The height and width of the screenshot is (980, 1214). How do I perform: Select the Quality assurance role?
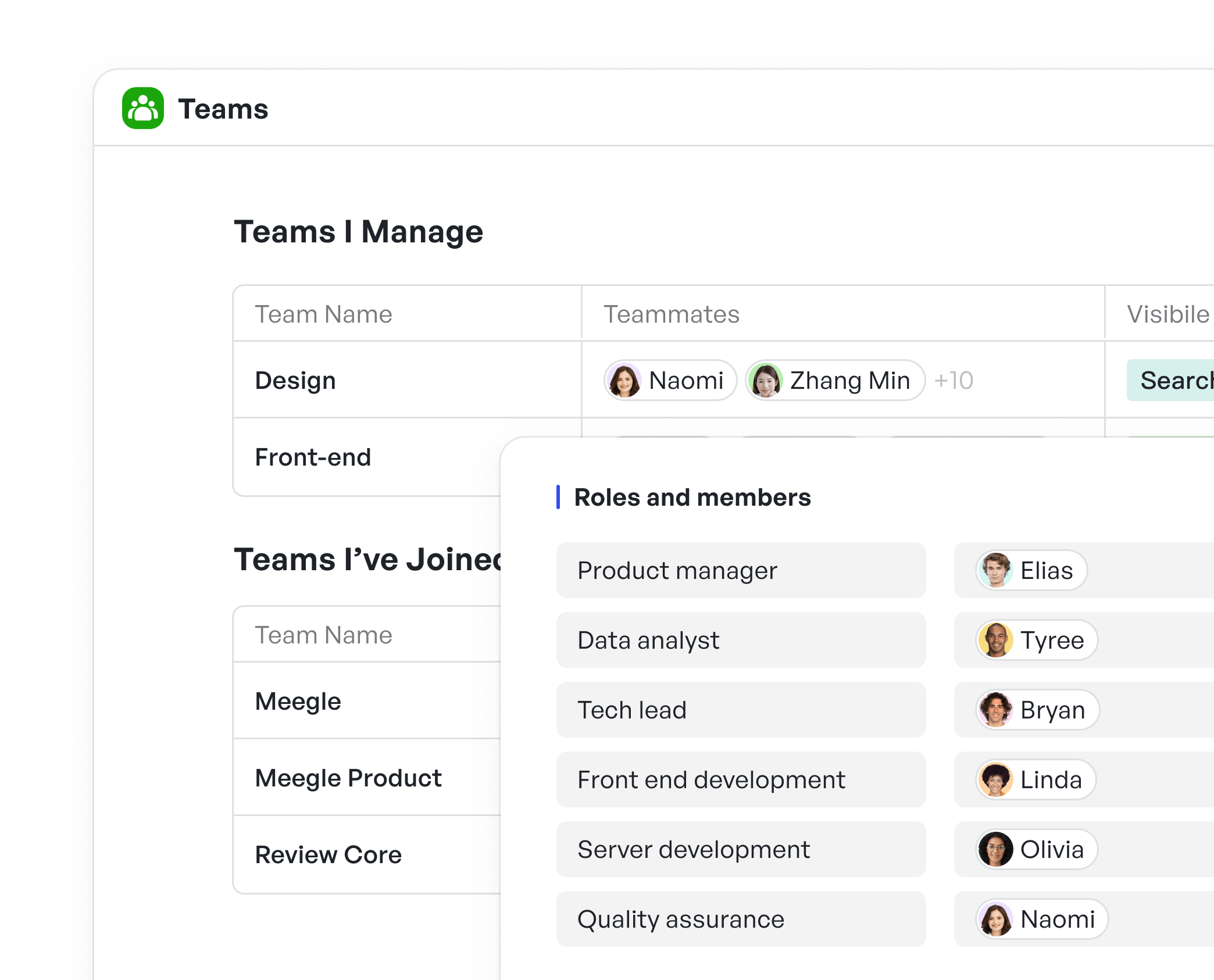coord(741,919)
